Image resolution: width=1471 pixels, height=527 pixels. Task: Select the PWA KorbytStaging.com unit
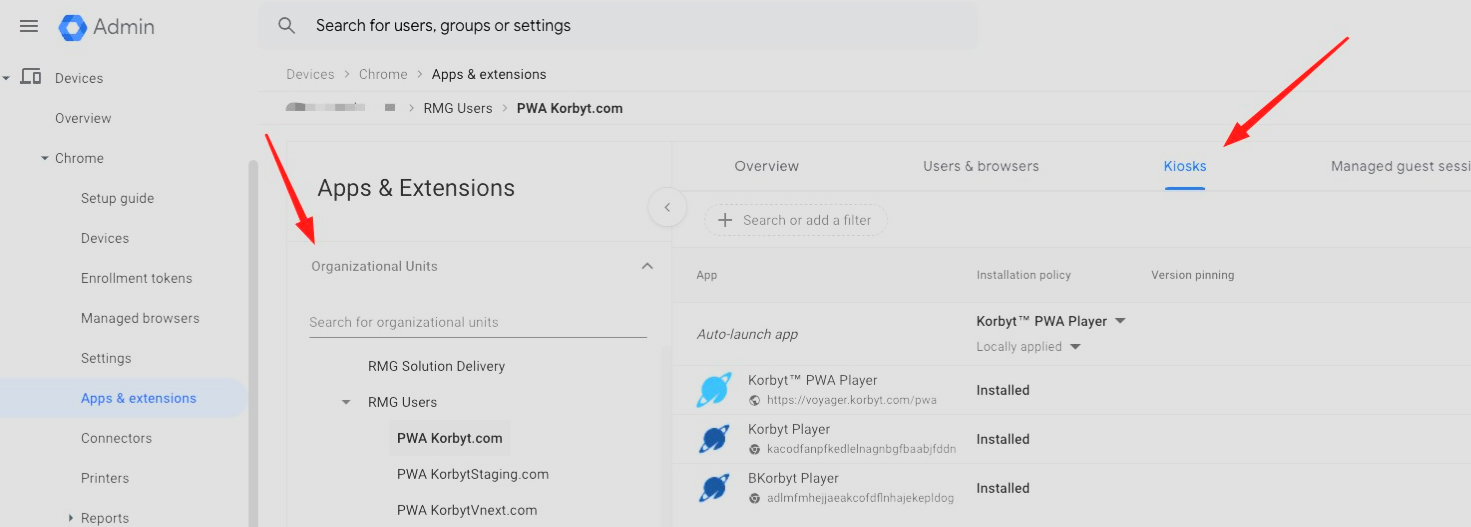(472, 474)
